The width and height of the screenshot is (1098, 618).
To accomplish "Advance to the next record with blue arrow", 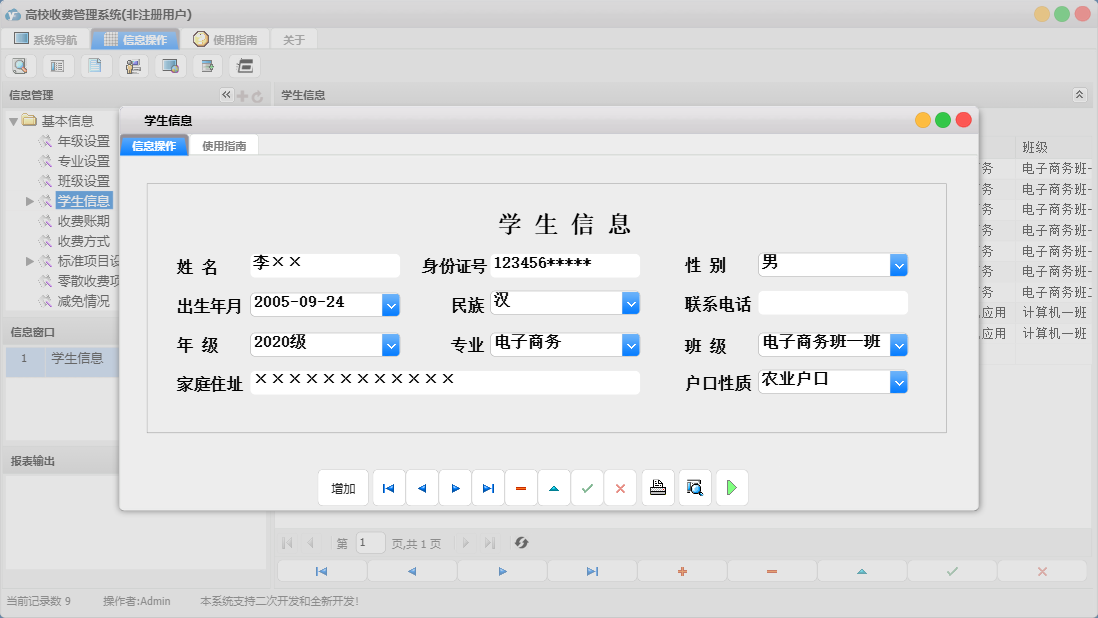I will tap(455, 487).
